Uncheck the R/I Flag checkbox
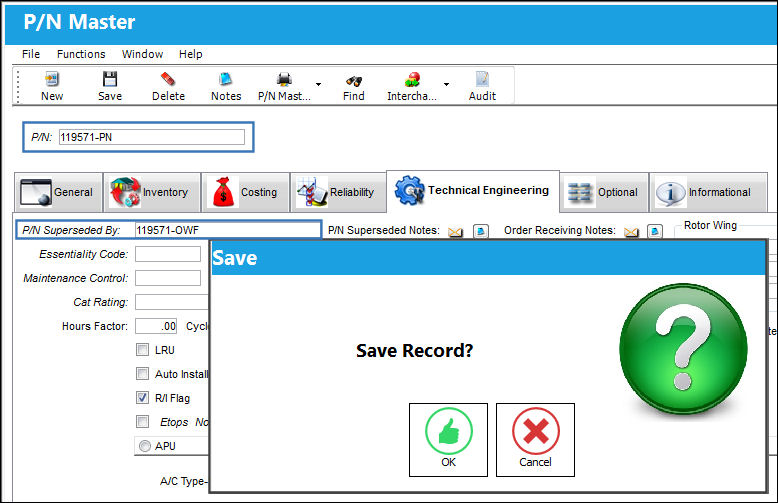This screenshot has height=503, width=778. coord(142,397)
